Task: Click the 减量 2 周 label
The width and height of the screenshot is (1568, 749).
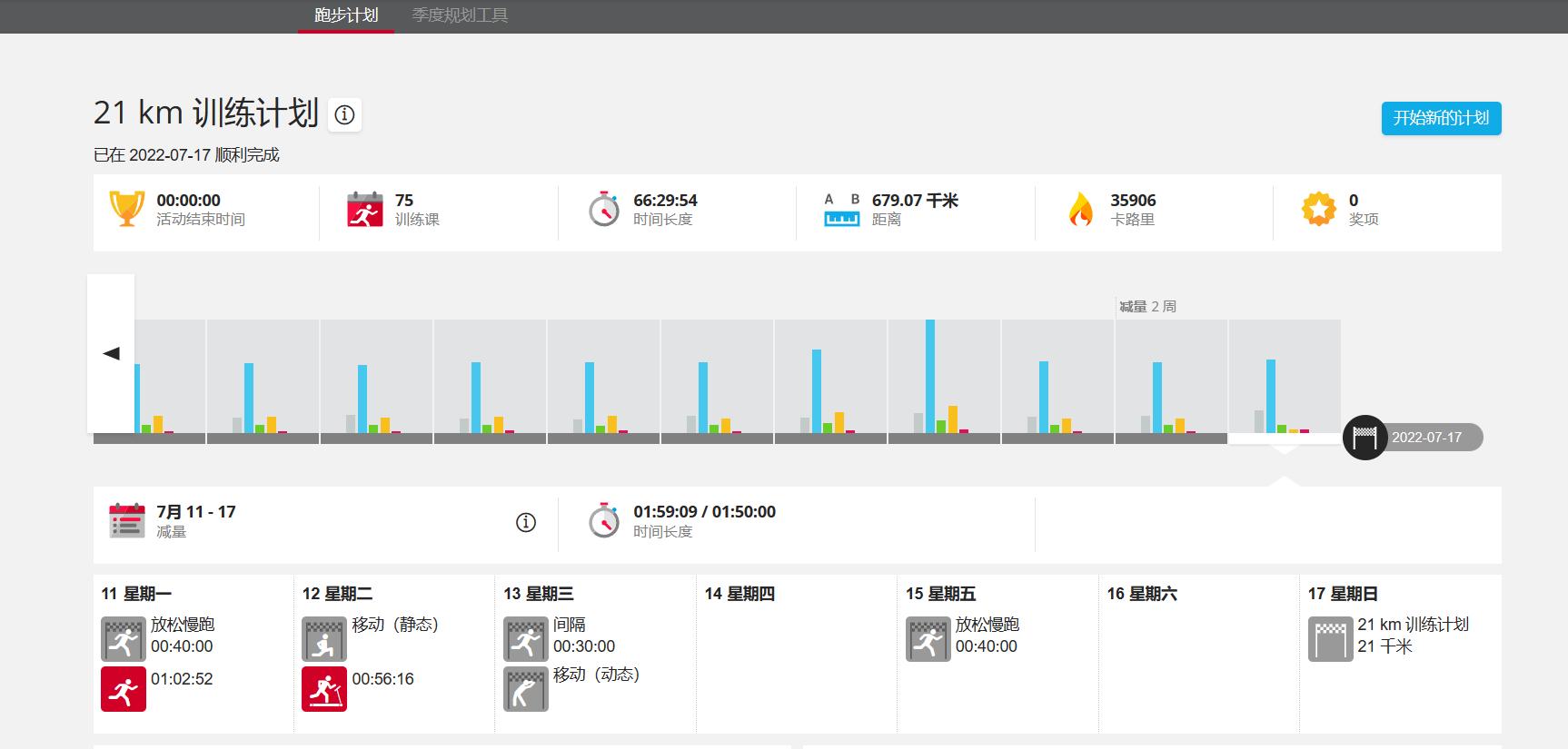Action: coord(1147,307)
